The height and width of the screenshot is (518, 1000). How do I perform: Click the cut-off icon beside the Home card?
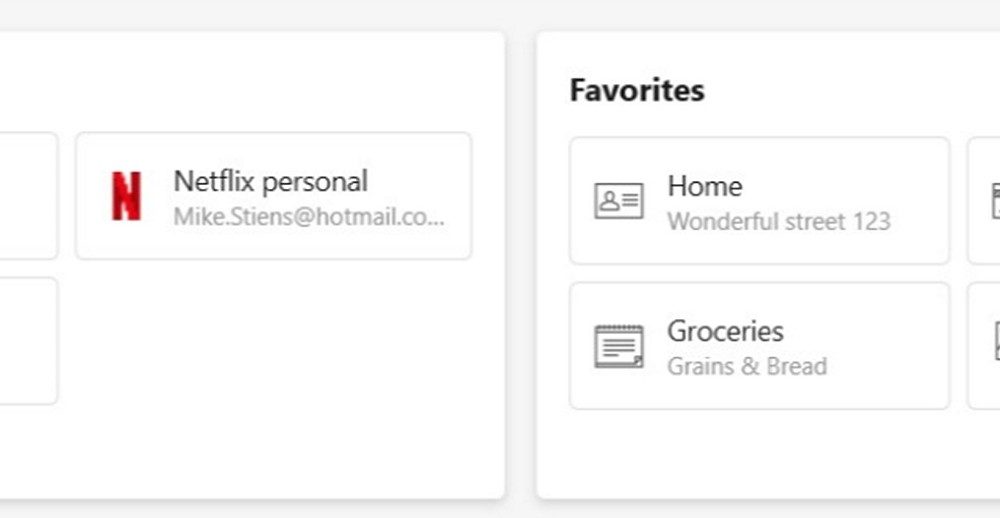pyautogui.click(x=994, y=201)
